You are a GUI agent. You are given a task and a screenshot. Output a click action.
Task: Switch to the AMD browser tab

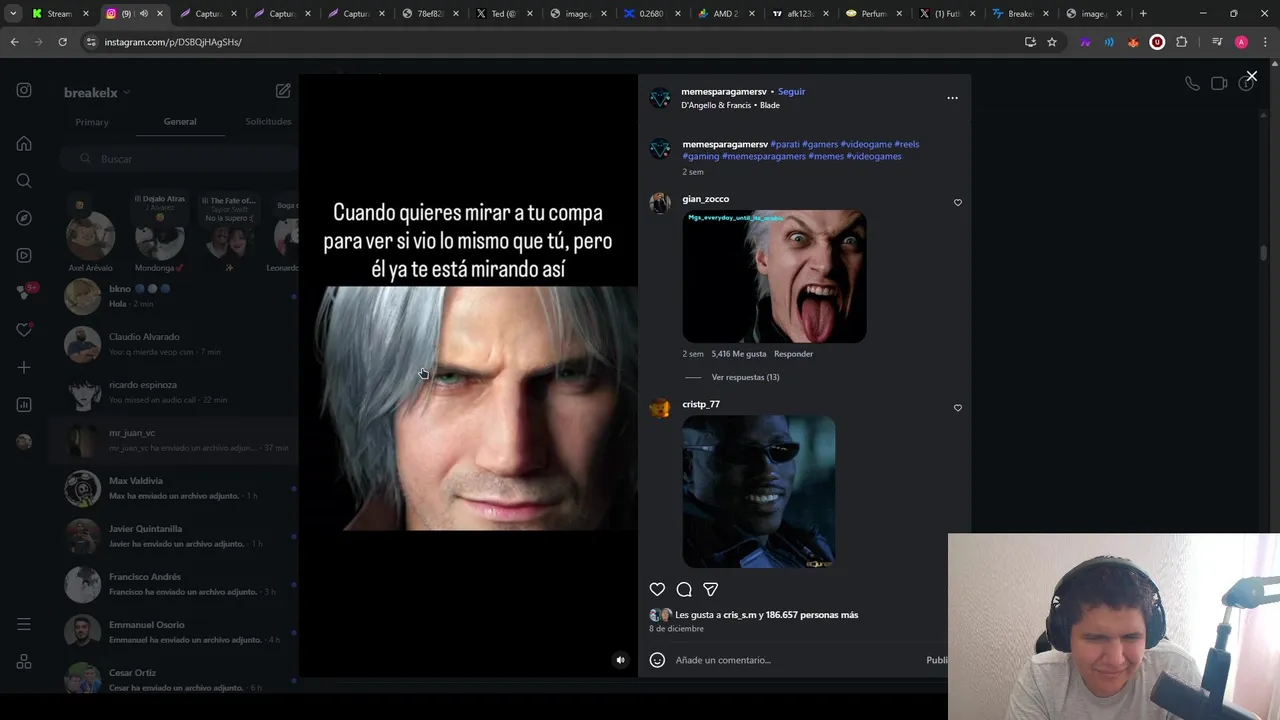click(726, 14)
